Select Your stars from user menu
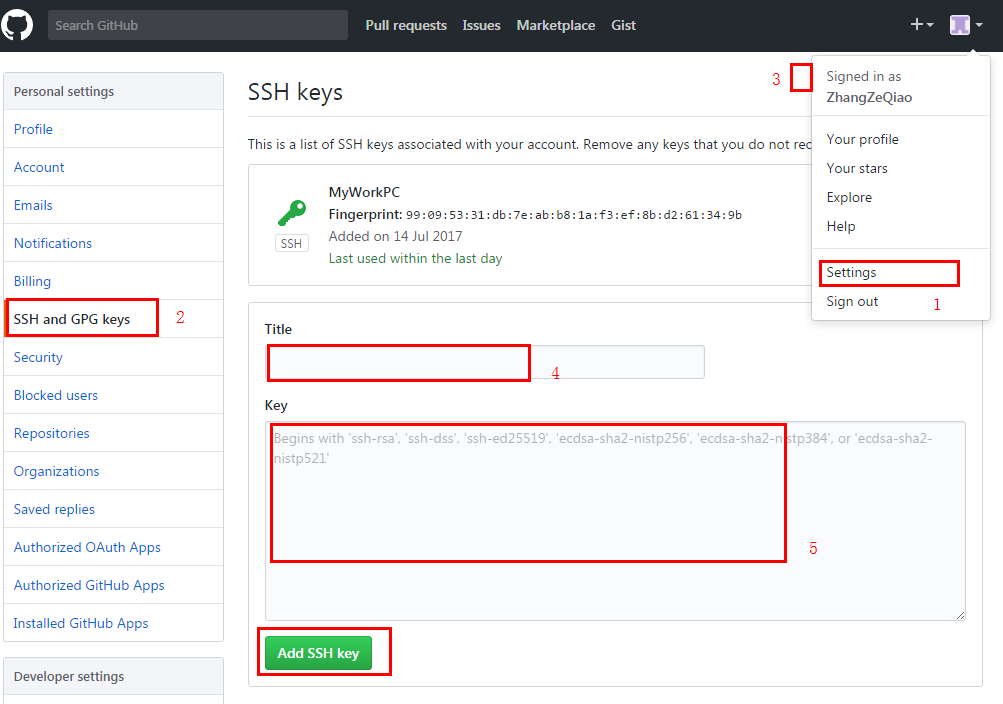This screenshot has width=1003, height=704. pos(857,168)
